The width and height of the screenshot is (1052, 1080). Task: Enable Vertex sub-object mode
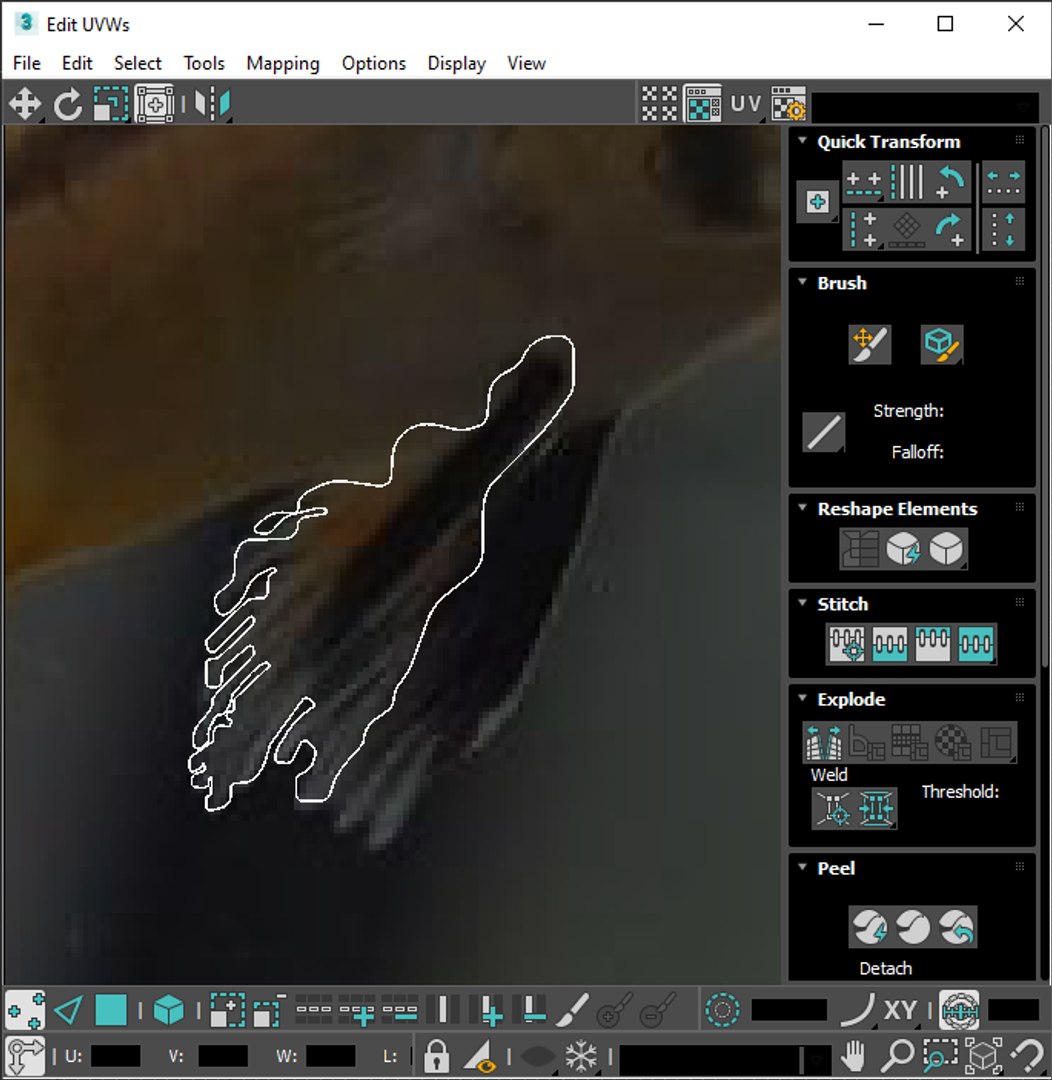coord(25,1010)
